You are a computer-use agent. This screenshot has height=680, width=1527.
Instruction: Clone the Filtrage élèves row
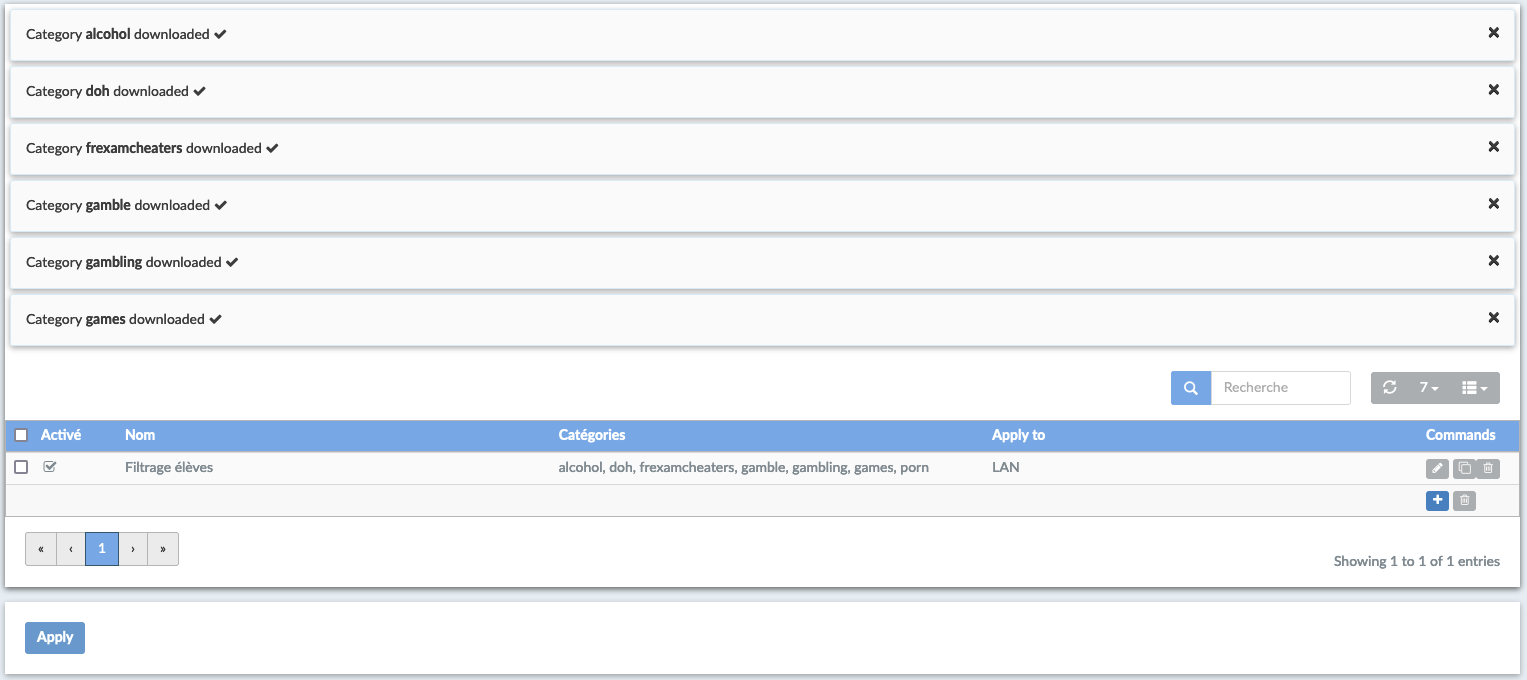[x=1464, y=468]
